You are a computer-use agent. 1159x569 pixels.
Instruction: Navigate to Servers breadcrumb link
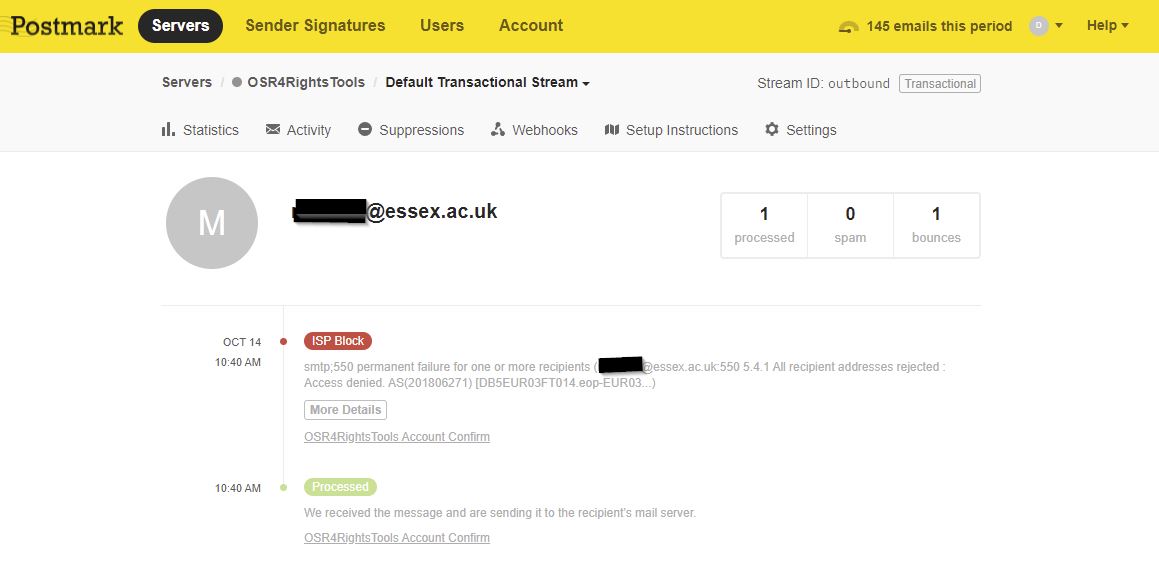pyautogui.click(x=187, y=83)
